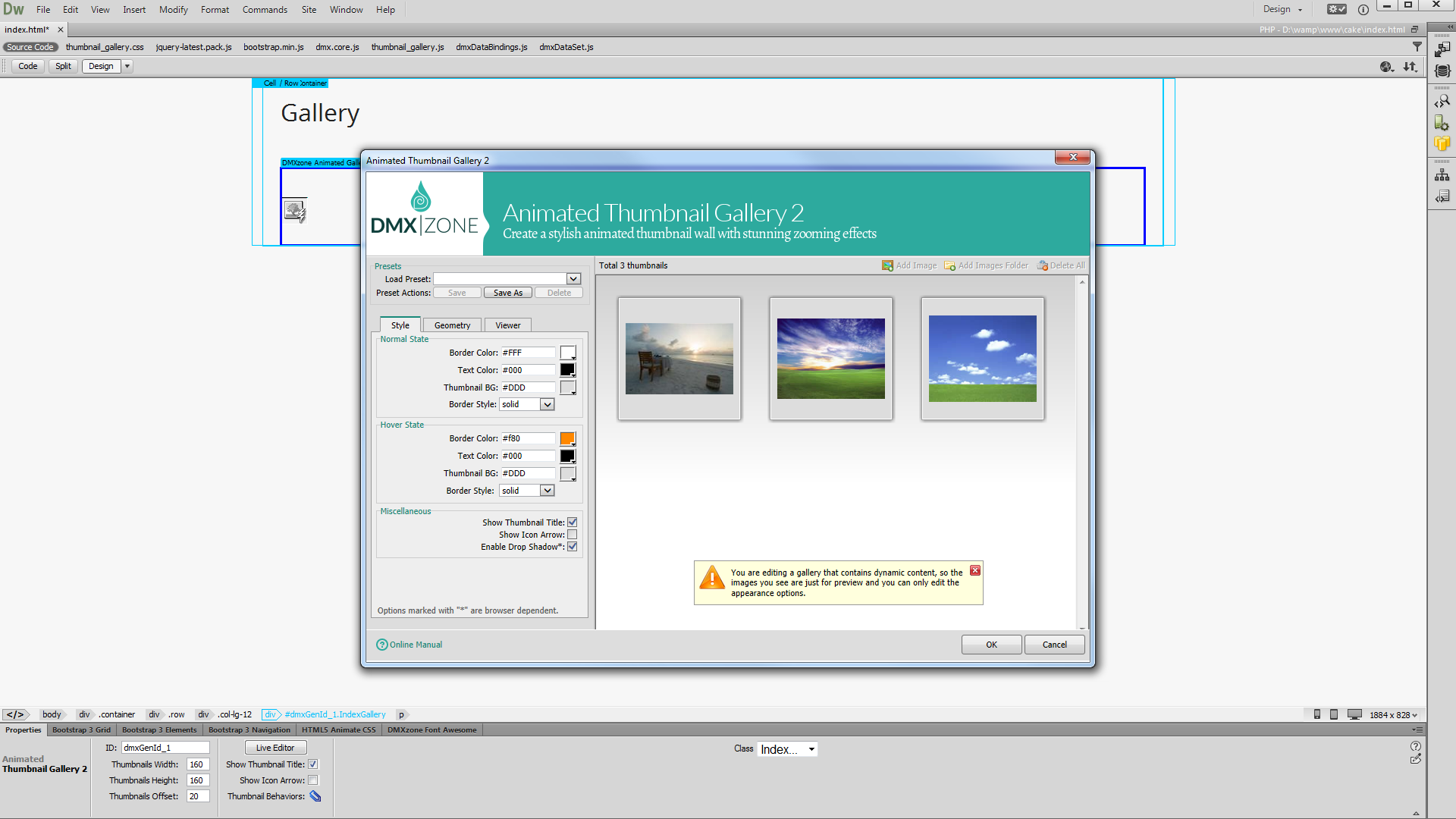Select the beach chair thumbnail

679,359
